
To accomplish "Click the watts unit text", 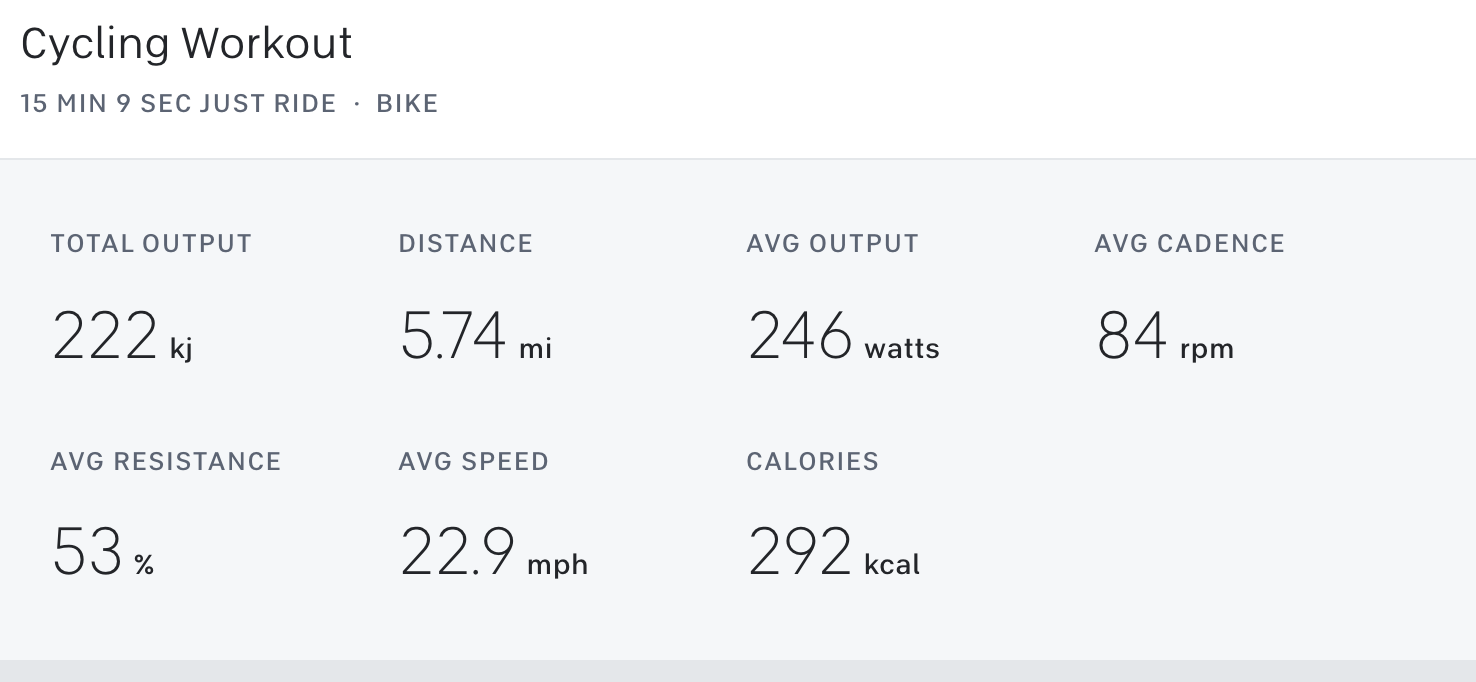I will 902,349.
